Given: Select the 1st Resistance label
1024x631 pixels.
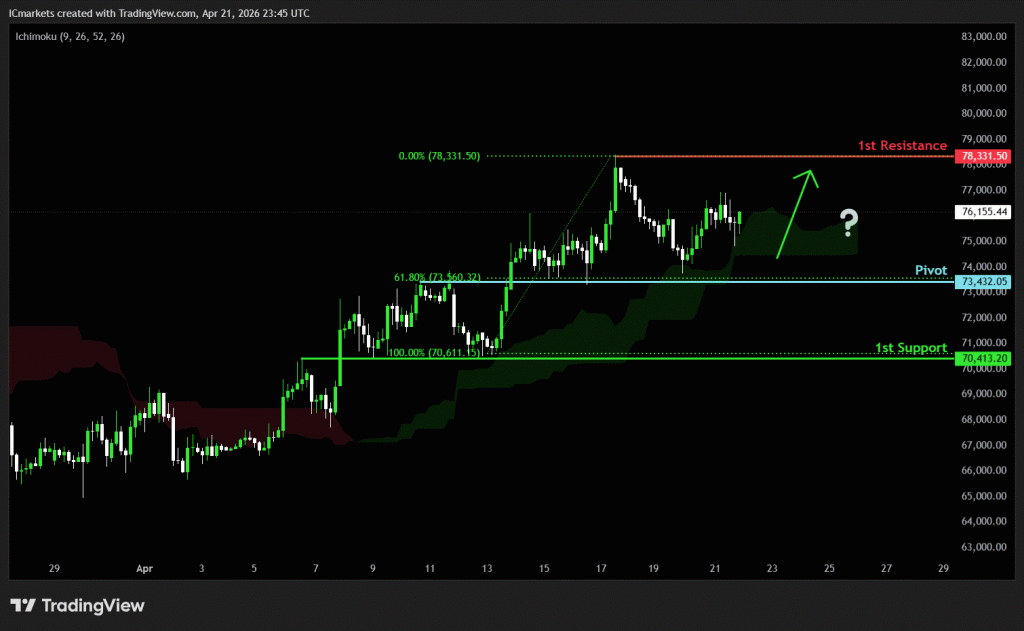Looking at the screenshot, I should coord(901,146).
